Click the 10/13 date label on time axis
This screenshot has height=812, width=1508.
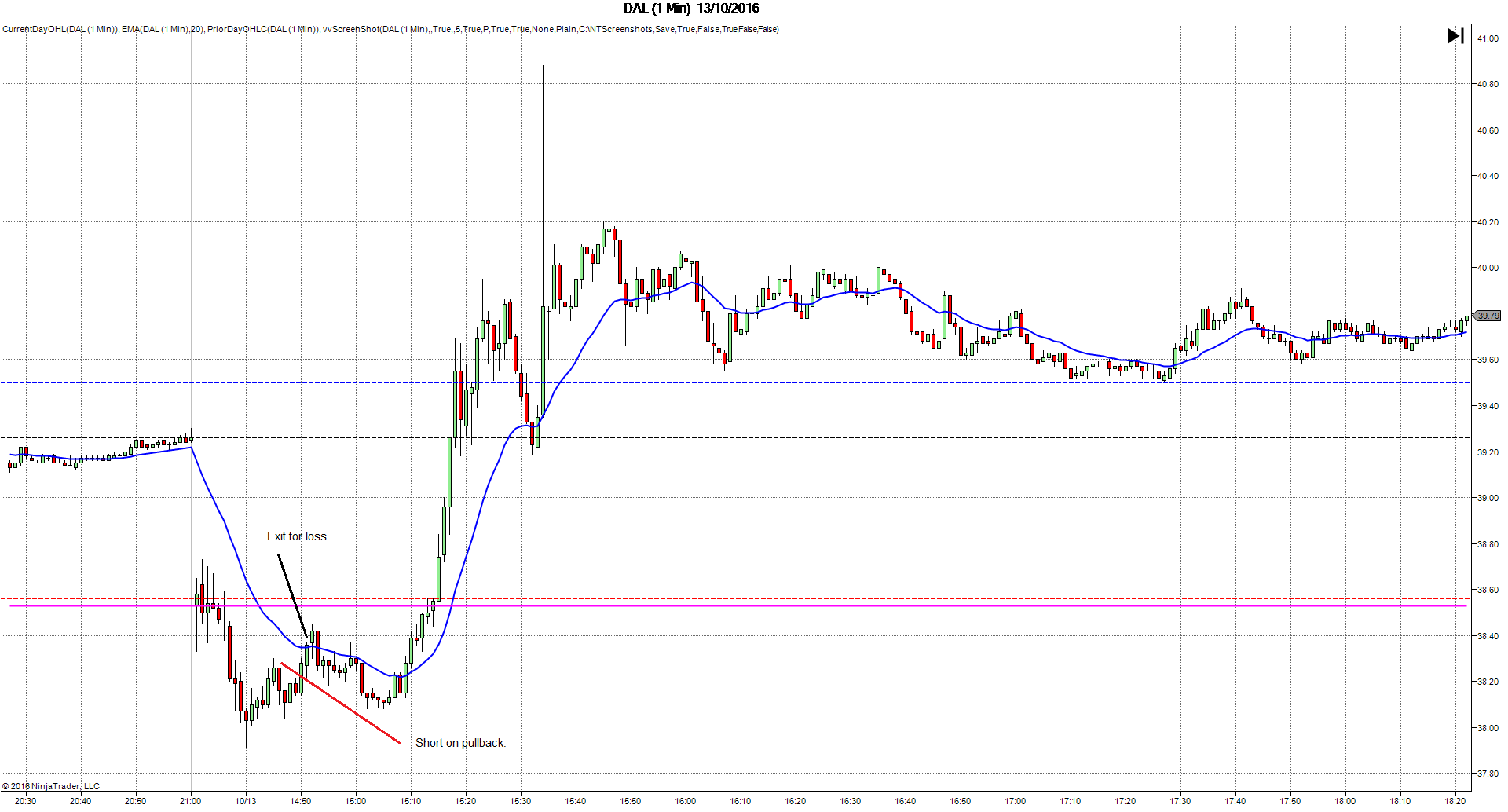click(245, 801)
